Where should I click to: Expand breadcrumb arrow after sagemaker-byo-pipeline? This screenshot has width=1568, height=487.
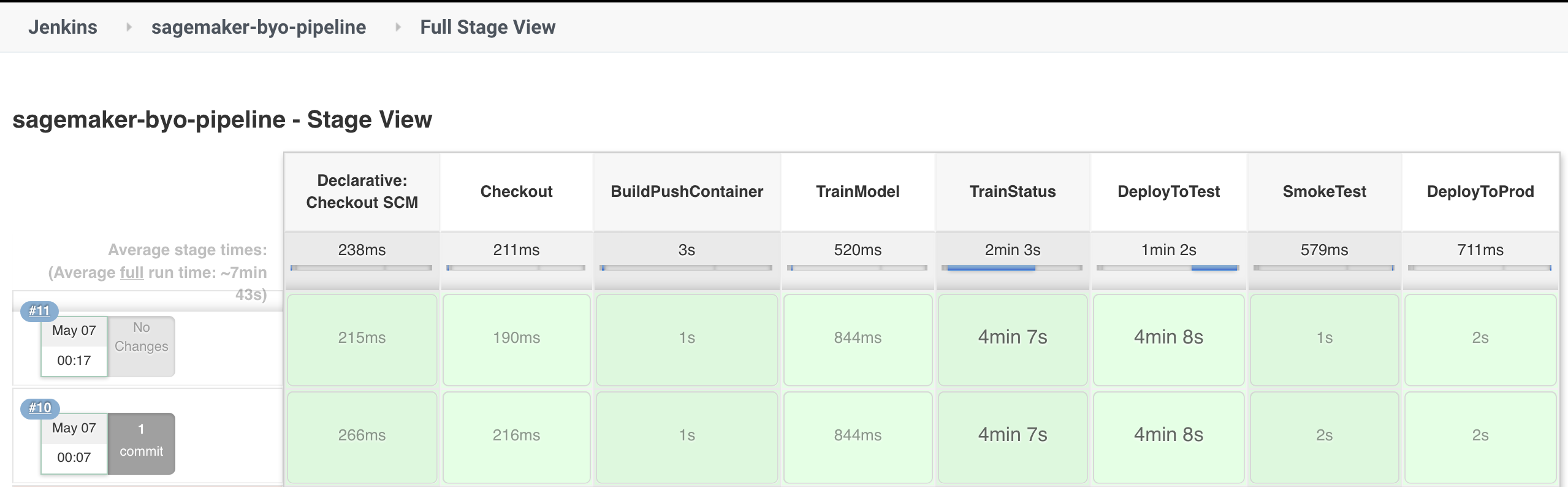pos(398,27)
